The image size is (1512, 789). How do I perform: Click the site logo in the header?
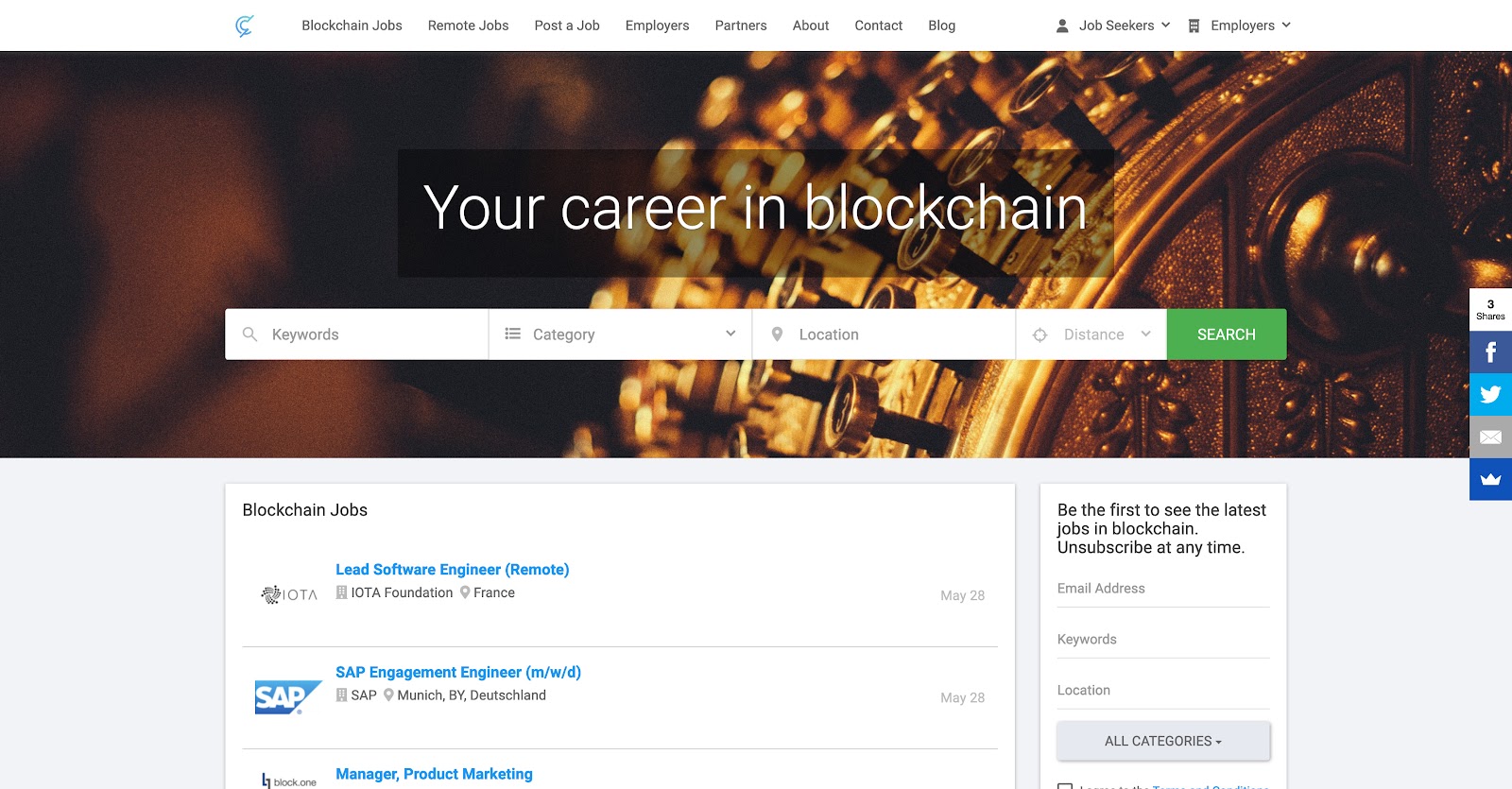pos(245,26)
